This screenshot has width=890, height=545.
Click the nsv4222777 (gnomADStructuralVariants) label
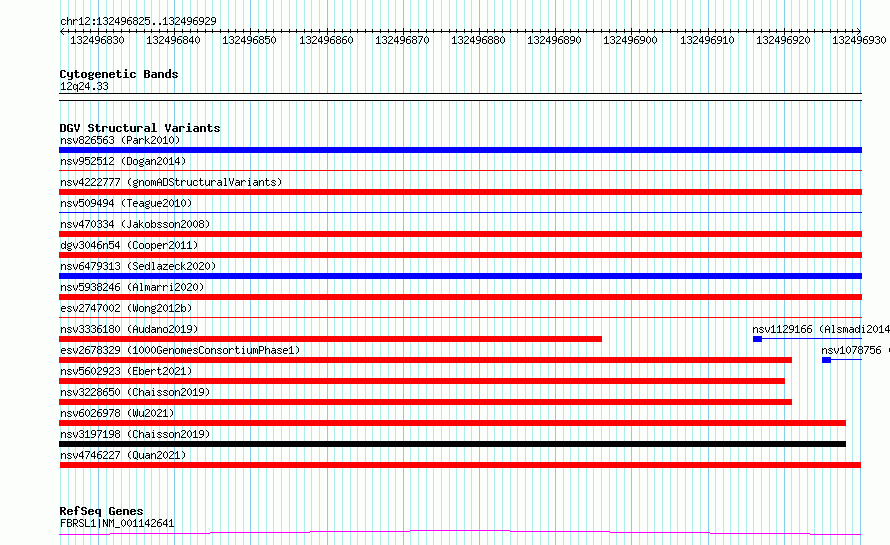click(171, 182)
